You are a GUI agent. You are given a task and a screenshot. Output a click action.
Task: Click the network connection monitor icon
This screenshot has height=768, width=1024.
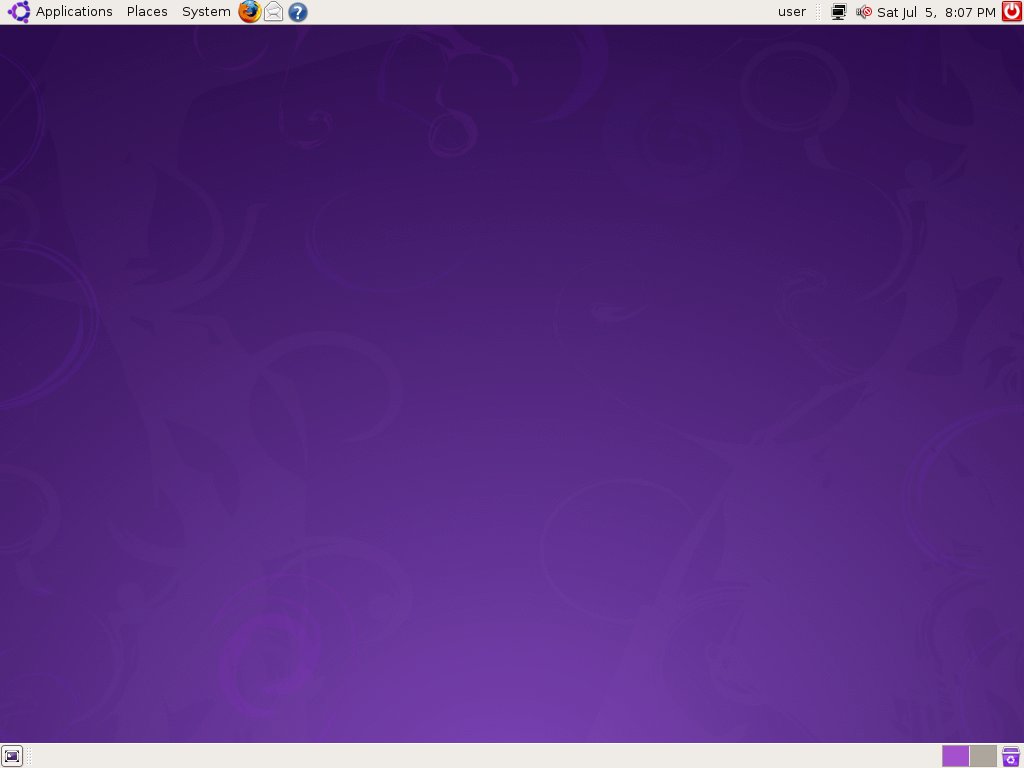[839, 12]
